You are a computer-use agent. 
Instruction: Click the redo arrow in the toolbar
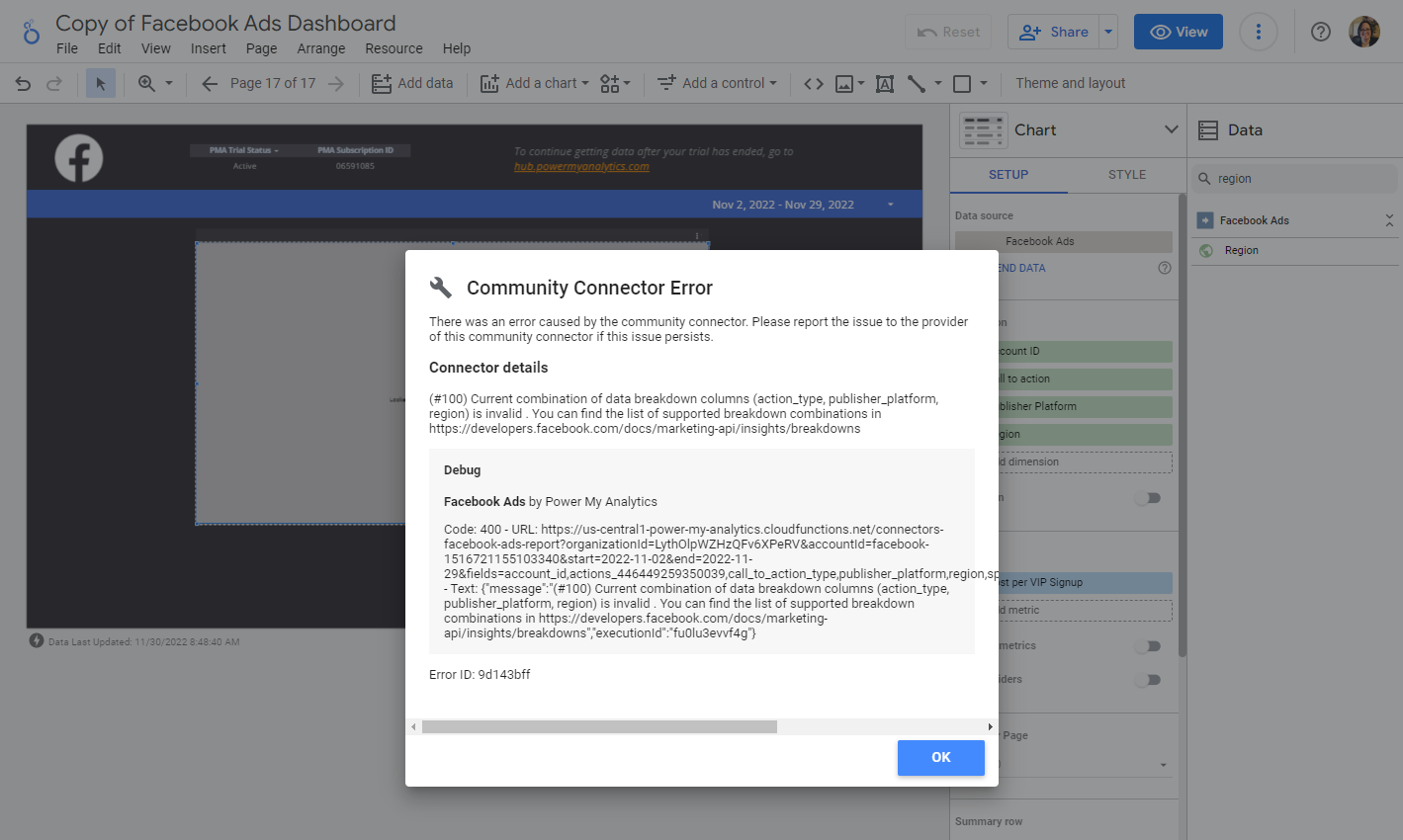54,84
